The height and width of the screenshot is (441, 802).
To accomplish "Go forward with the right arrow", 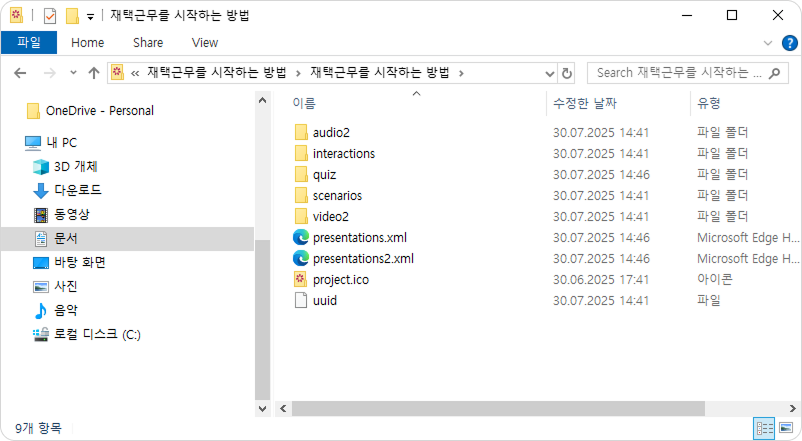I will click(x=50, y=73).
